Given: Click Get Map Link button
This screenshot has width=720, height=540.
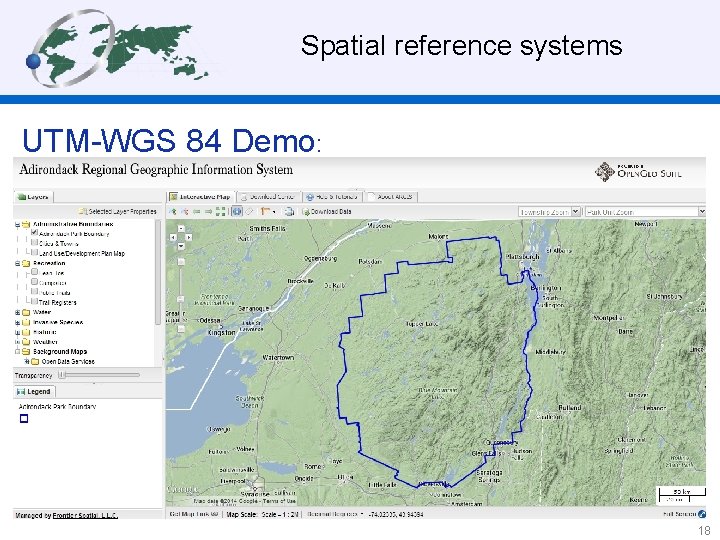Looking at the screenshot, I should 193,514.
